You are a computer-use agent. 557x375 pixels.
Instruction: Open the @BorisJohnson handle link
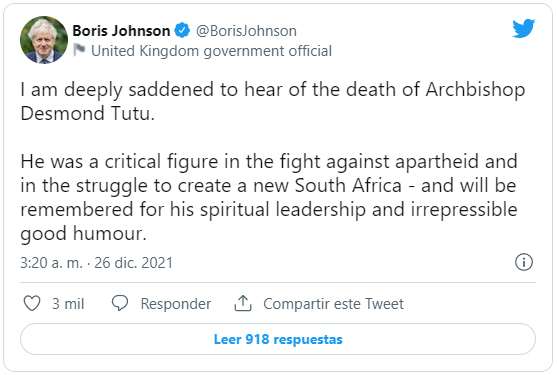click(x=246, y=31)
